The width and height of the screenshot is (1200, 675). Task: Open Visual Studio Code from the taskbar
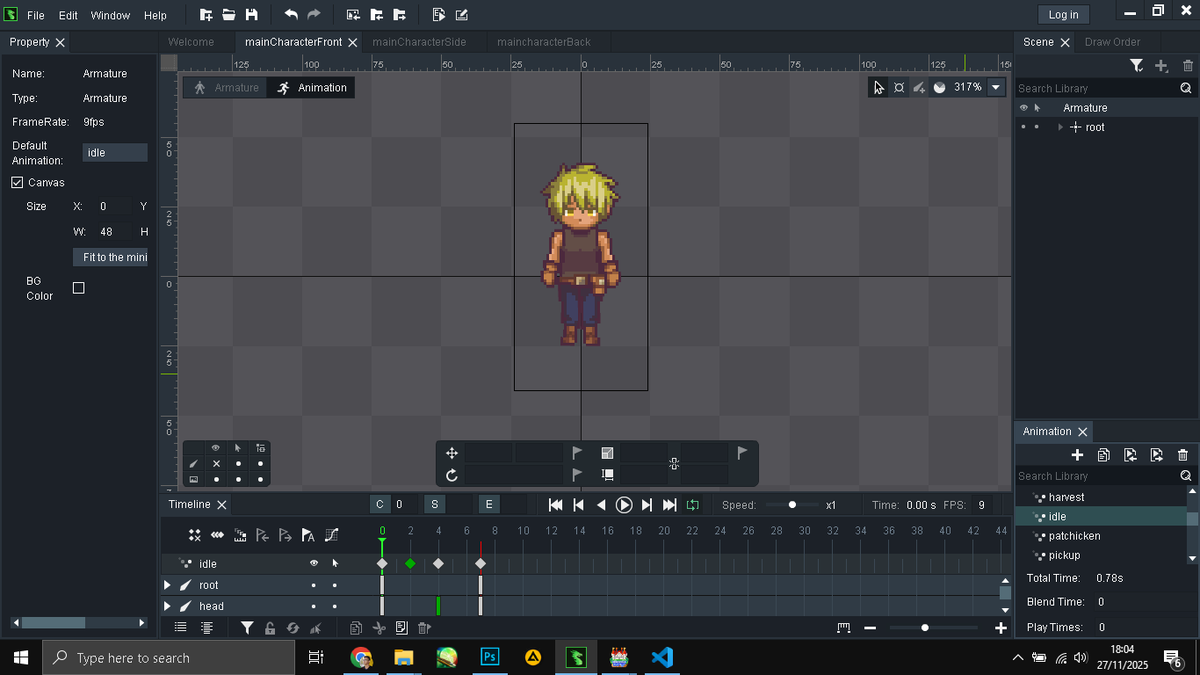point(662,657)
